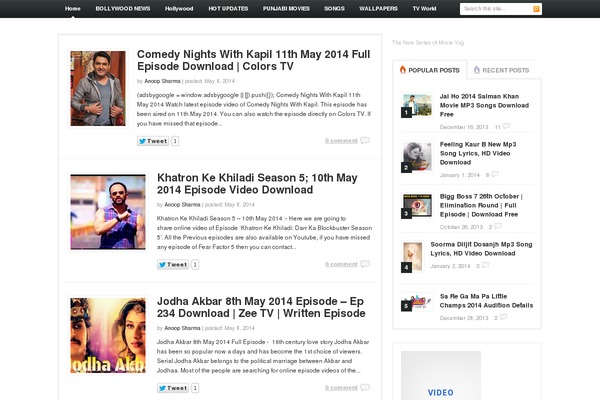
Task: Click comment icon beside Sa Re Ga Ma Pa date
Action: pos(504,317)
